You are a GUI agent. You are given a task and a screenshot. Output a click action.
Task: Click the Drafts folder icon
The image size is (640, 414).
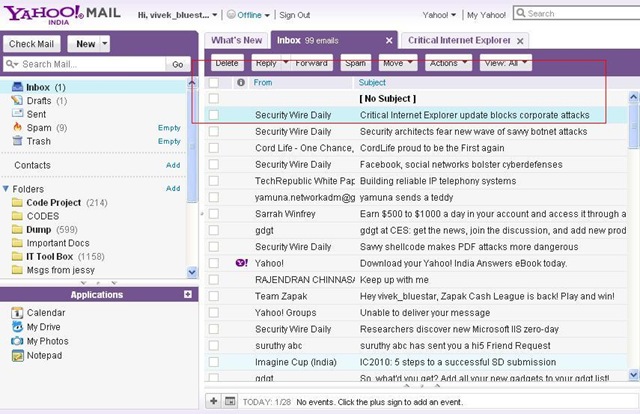[17, 100]
